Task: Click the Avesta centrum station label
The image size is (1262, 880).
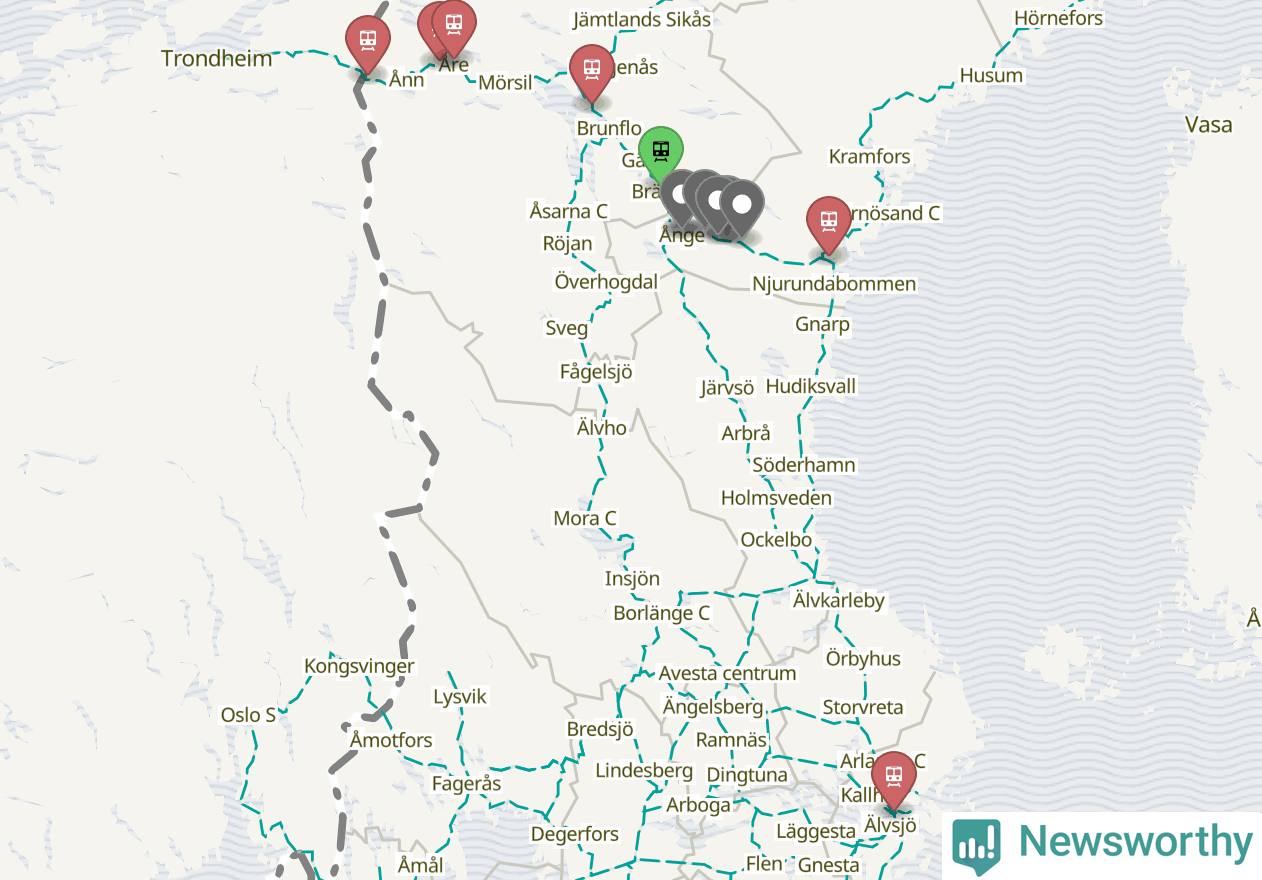Action: (x=727, y=673)
